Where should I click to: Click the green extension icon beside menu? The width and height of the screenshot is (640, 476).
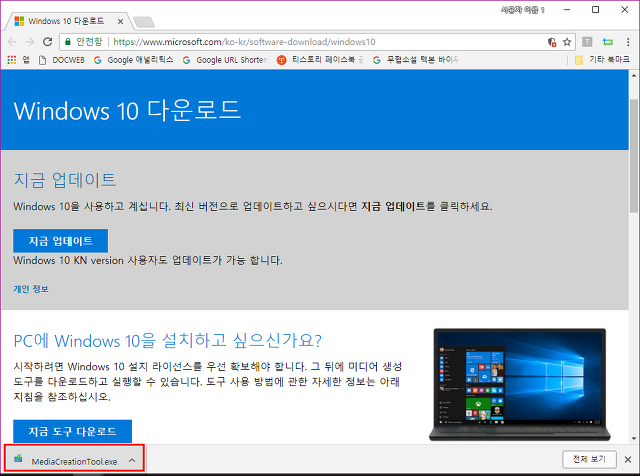[608, 42]
